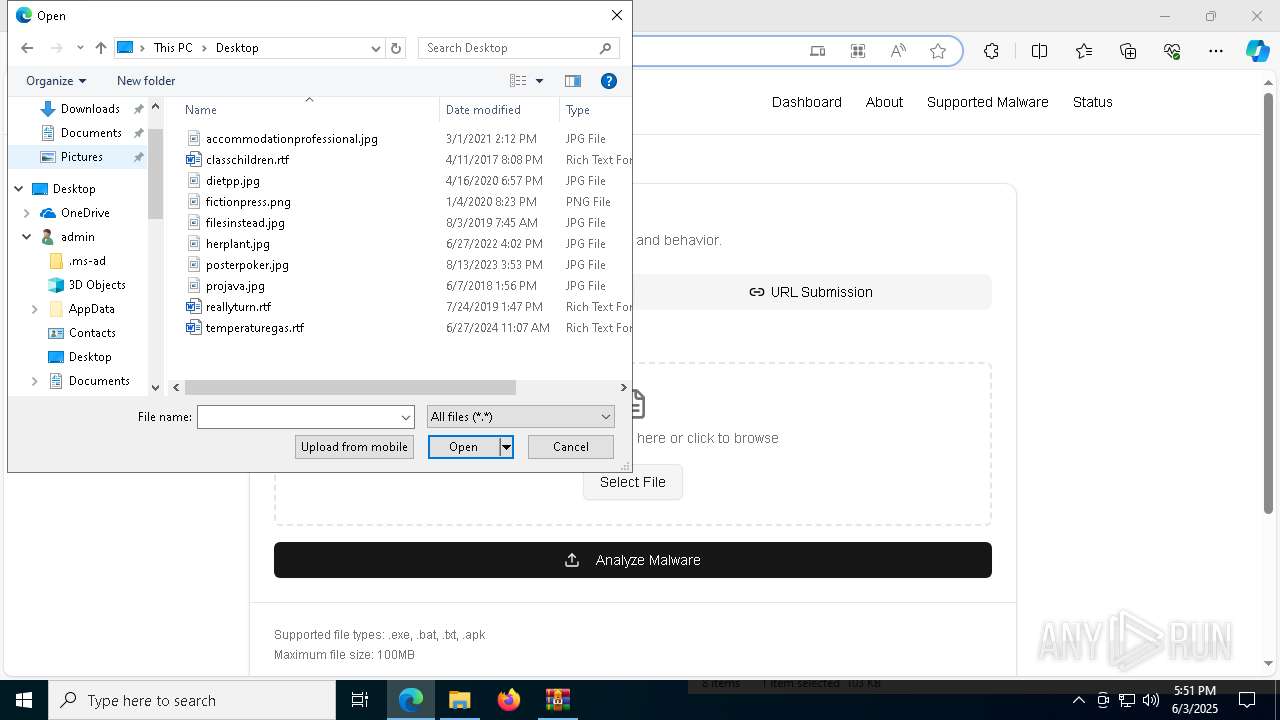Select fictionpress.png file

point(248,202)
